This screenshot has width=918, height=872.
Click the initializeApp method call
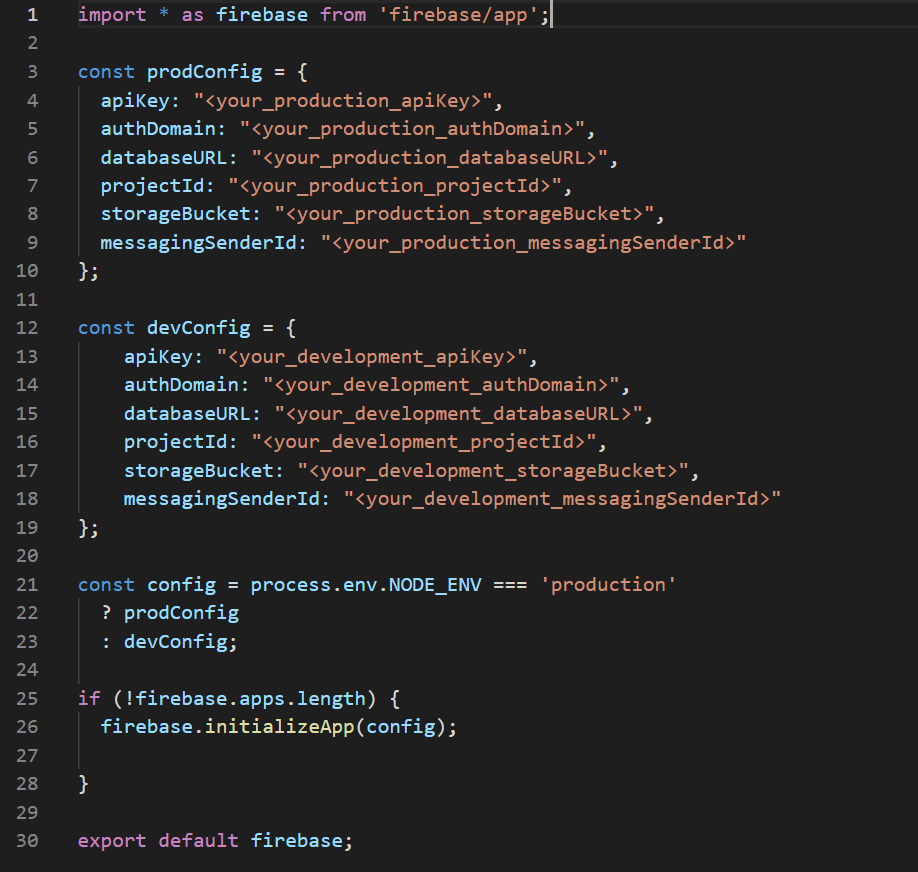279,727
